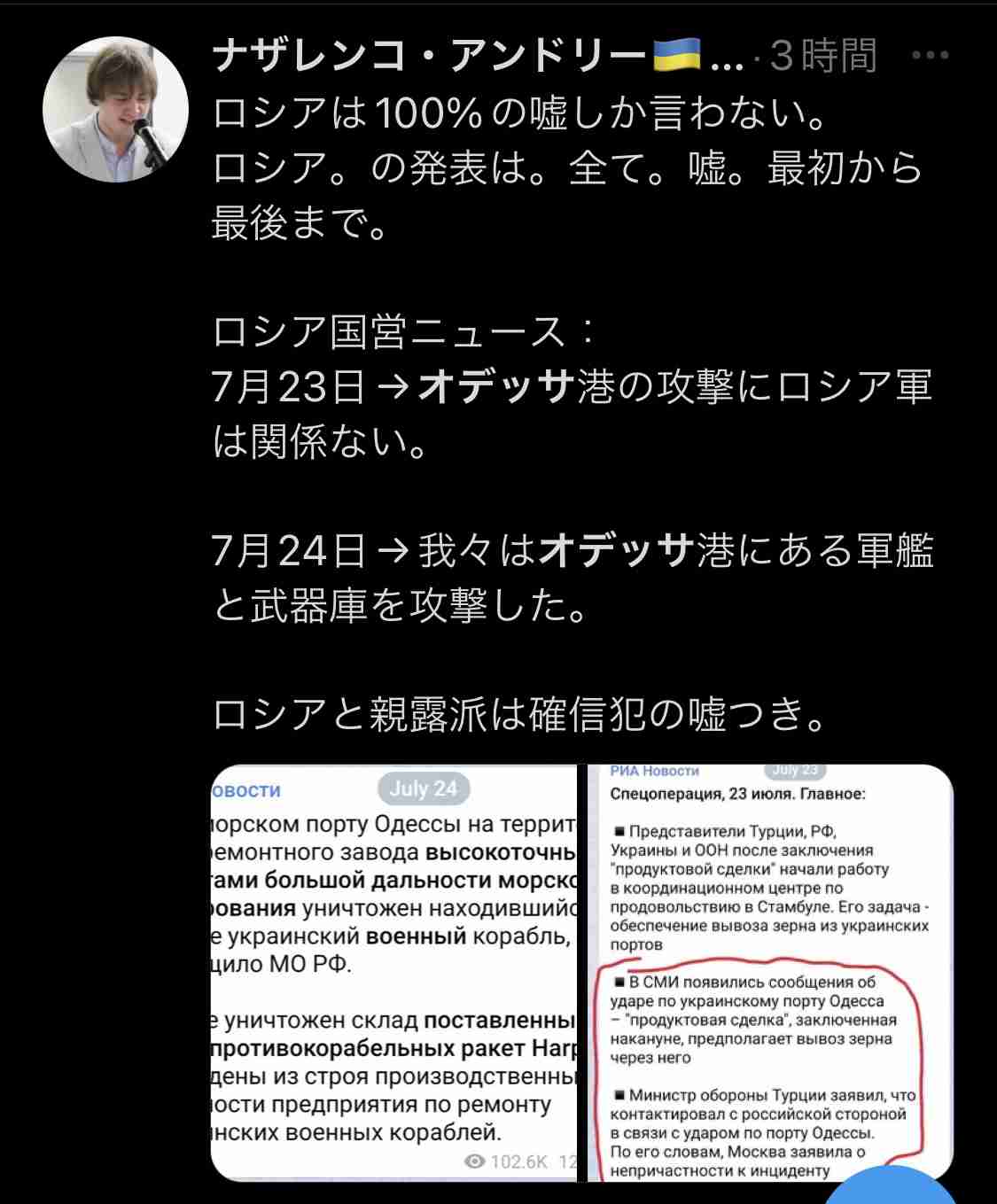Image resolution: width=997 pixels, height=1204 pixels.
Task: Tap the Ukraine flag emoji beside the name
Action: (677, 55)
